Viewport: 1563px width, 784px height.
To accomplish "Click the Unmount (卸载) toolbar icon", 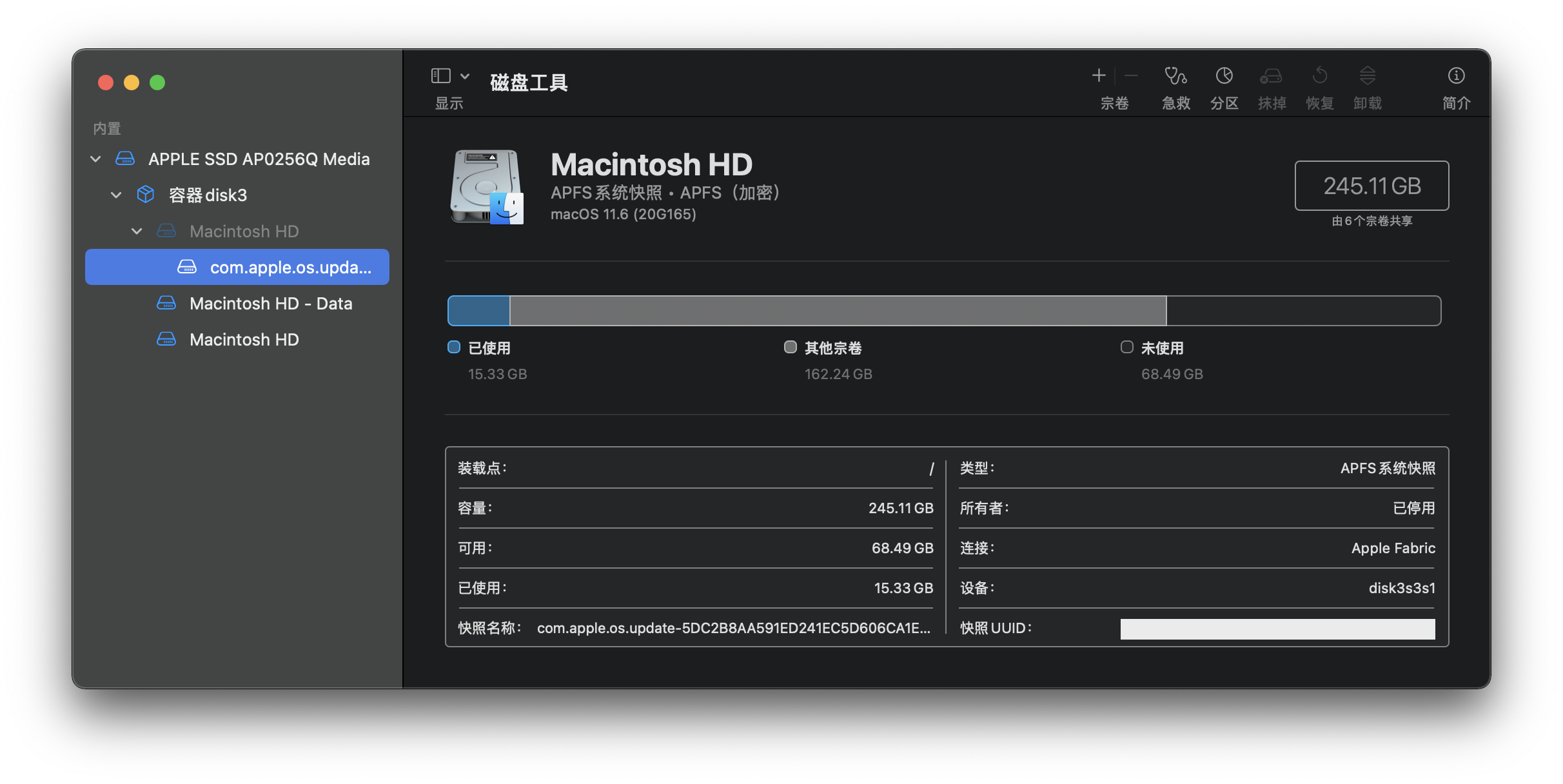I will pos(1367,76).
